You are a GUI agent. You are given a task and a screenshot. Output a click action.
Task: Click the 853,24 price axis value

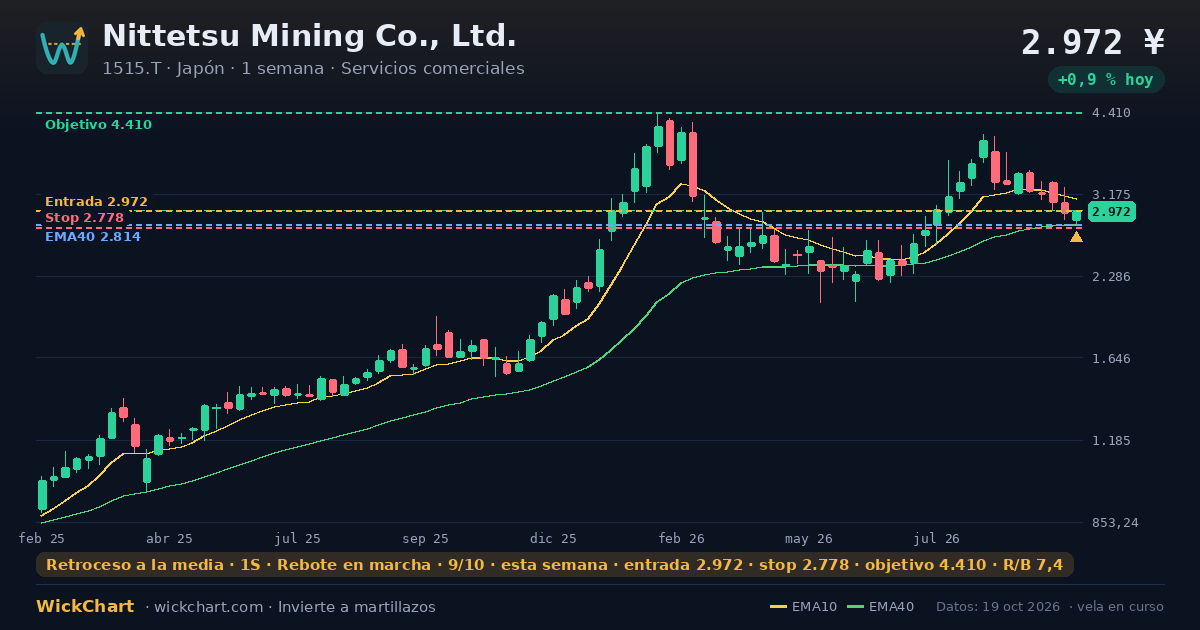tap(1115, 523)
